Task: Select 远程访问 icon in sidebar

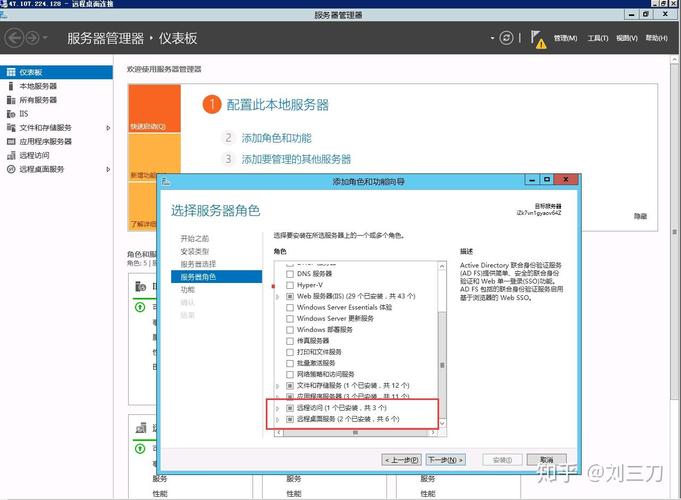Action: pos(11,156)
